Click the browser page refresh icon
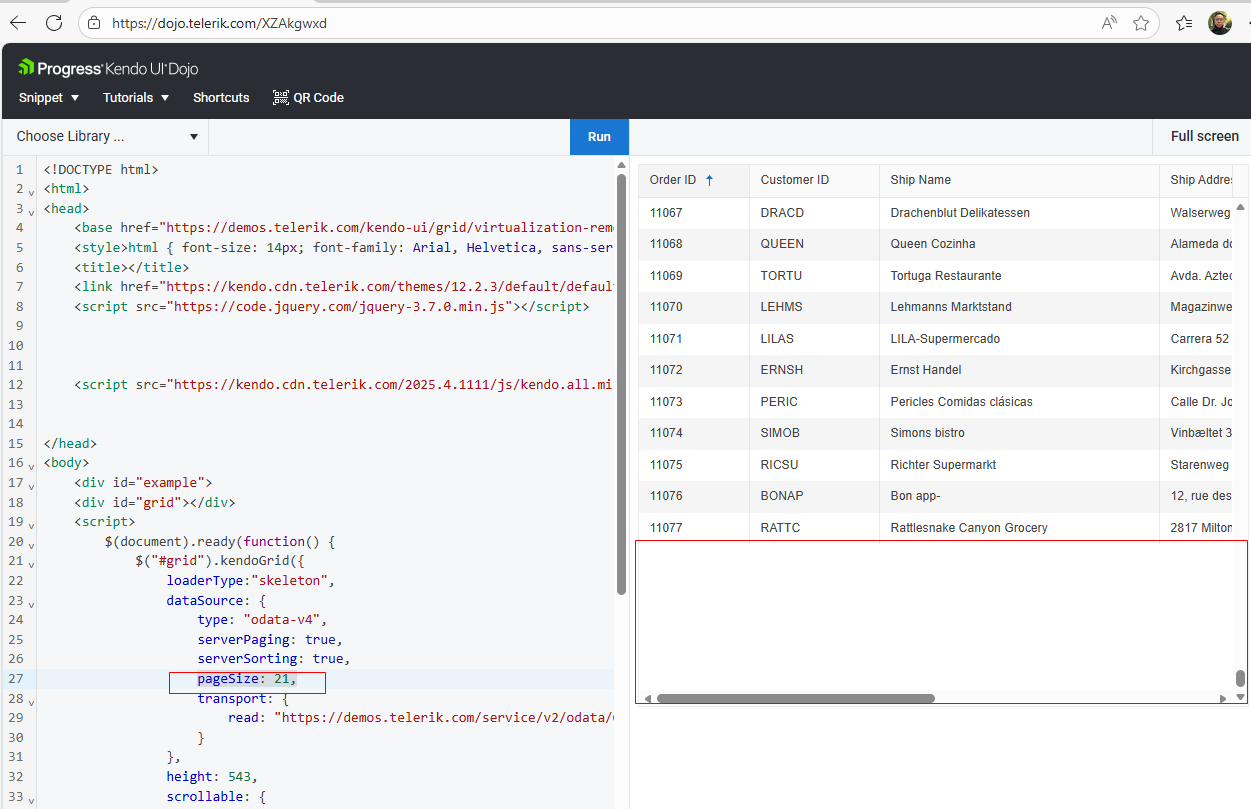 point(54,23)
